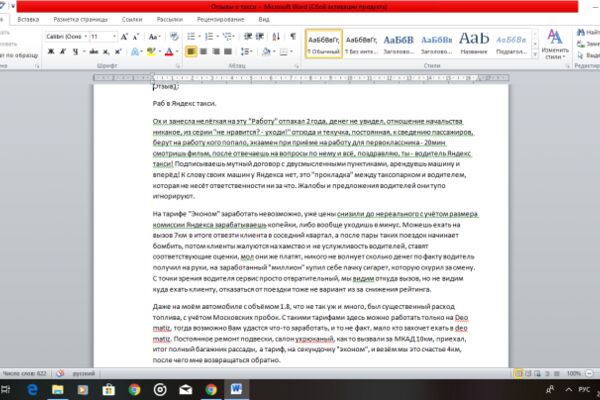The width and height of the screenshot is (600, 400).
Task: Click the Multilevel List icon
Action: (228, 37)
